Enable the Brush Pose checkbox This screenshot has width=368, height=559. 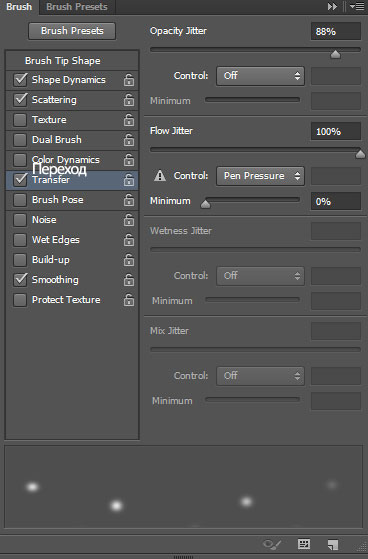[20, 200]
